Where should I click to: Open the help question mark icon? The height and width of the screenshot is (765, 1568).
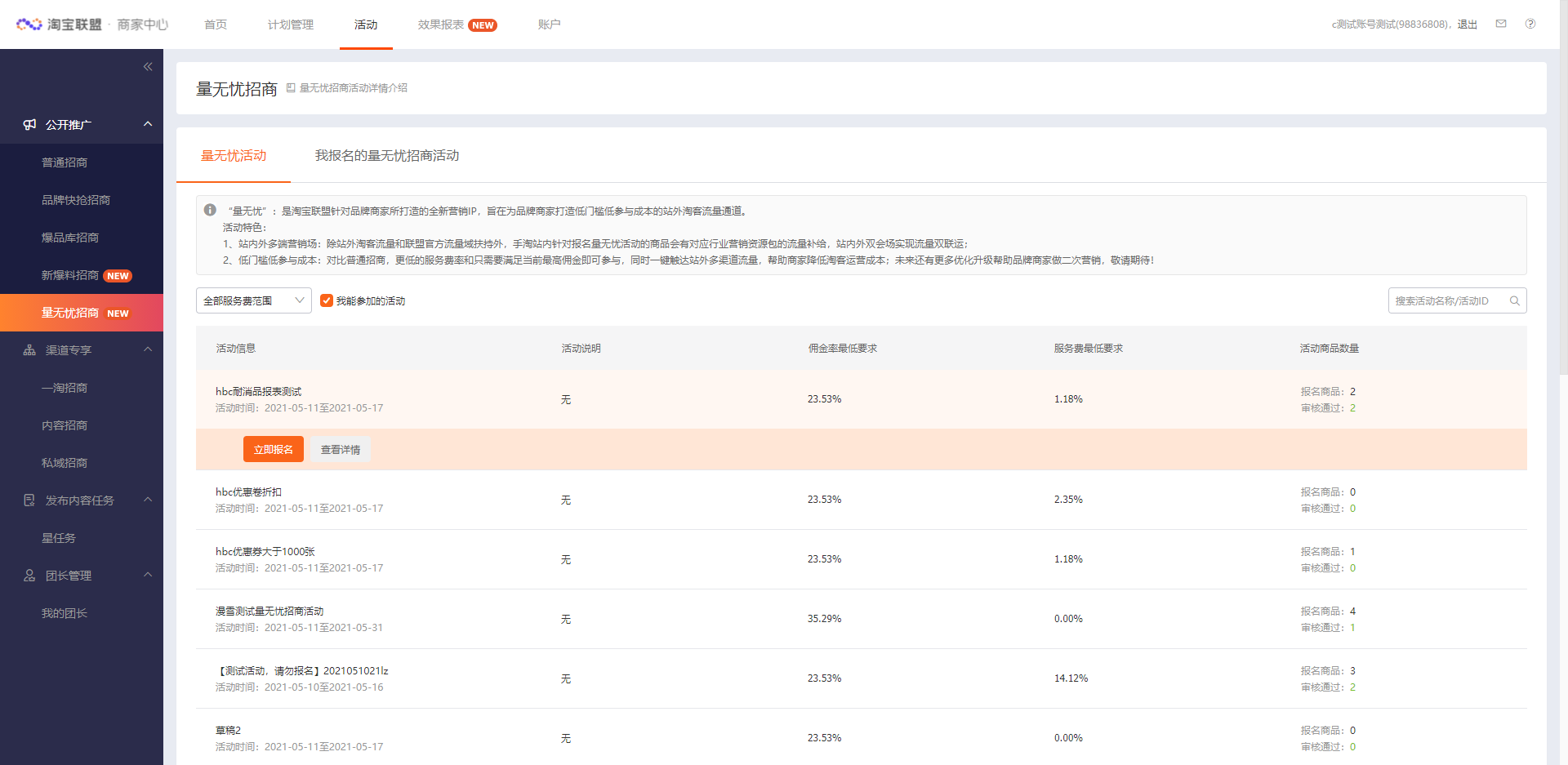coord(1530,24)
